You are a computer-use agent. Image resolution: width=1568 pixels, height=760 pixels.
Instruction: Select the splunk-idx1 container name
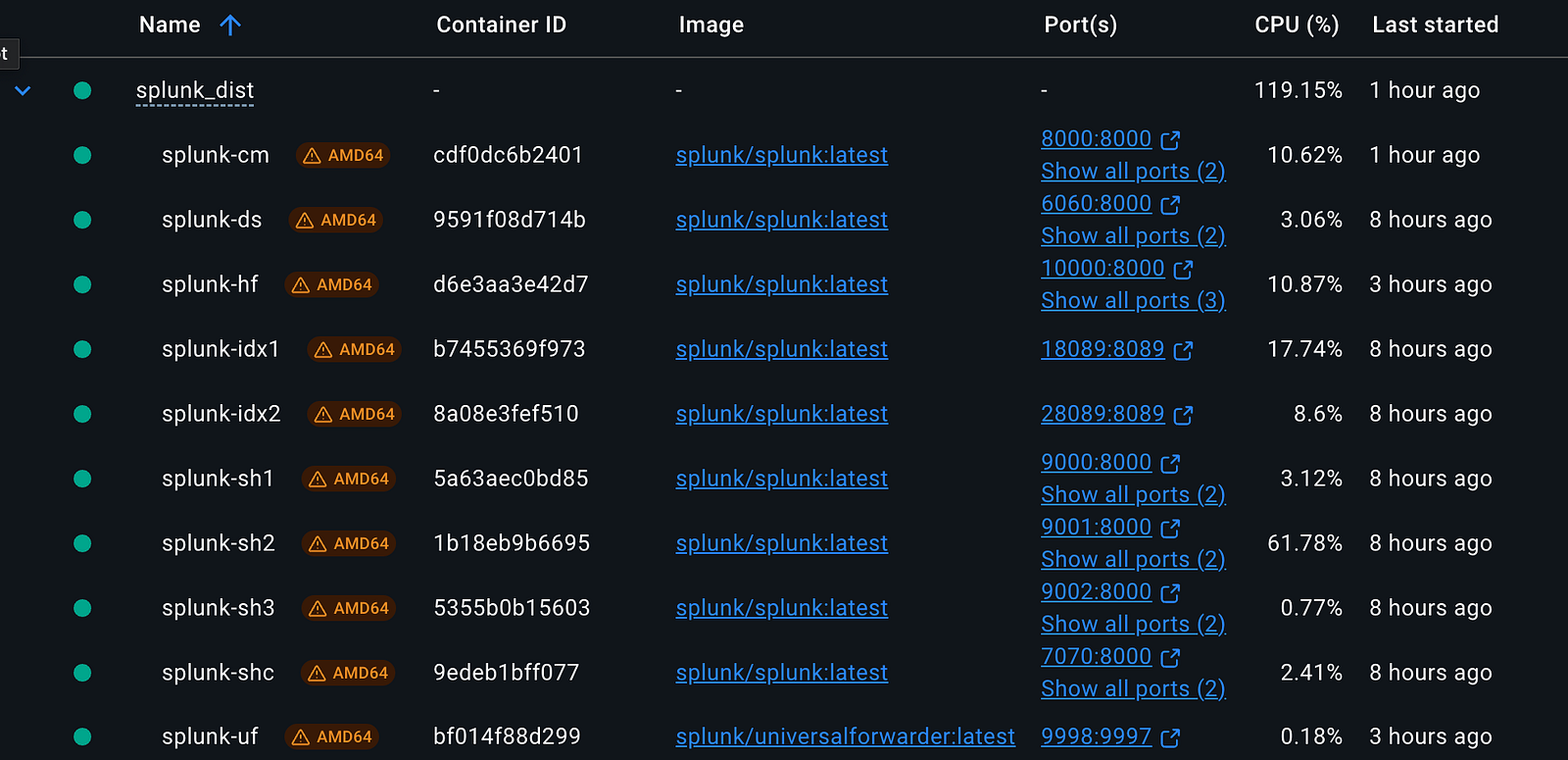click(x=220, y=349)
